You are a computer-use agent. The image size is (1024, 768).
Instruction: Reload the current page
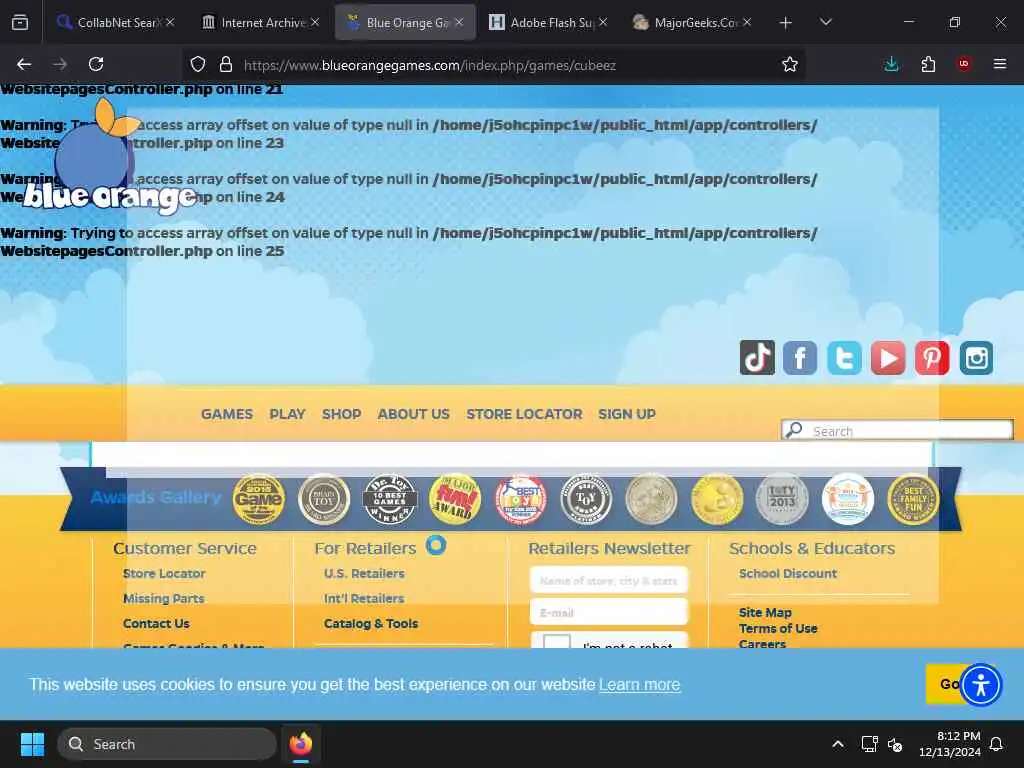click(96, 64)
